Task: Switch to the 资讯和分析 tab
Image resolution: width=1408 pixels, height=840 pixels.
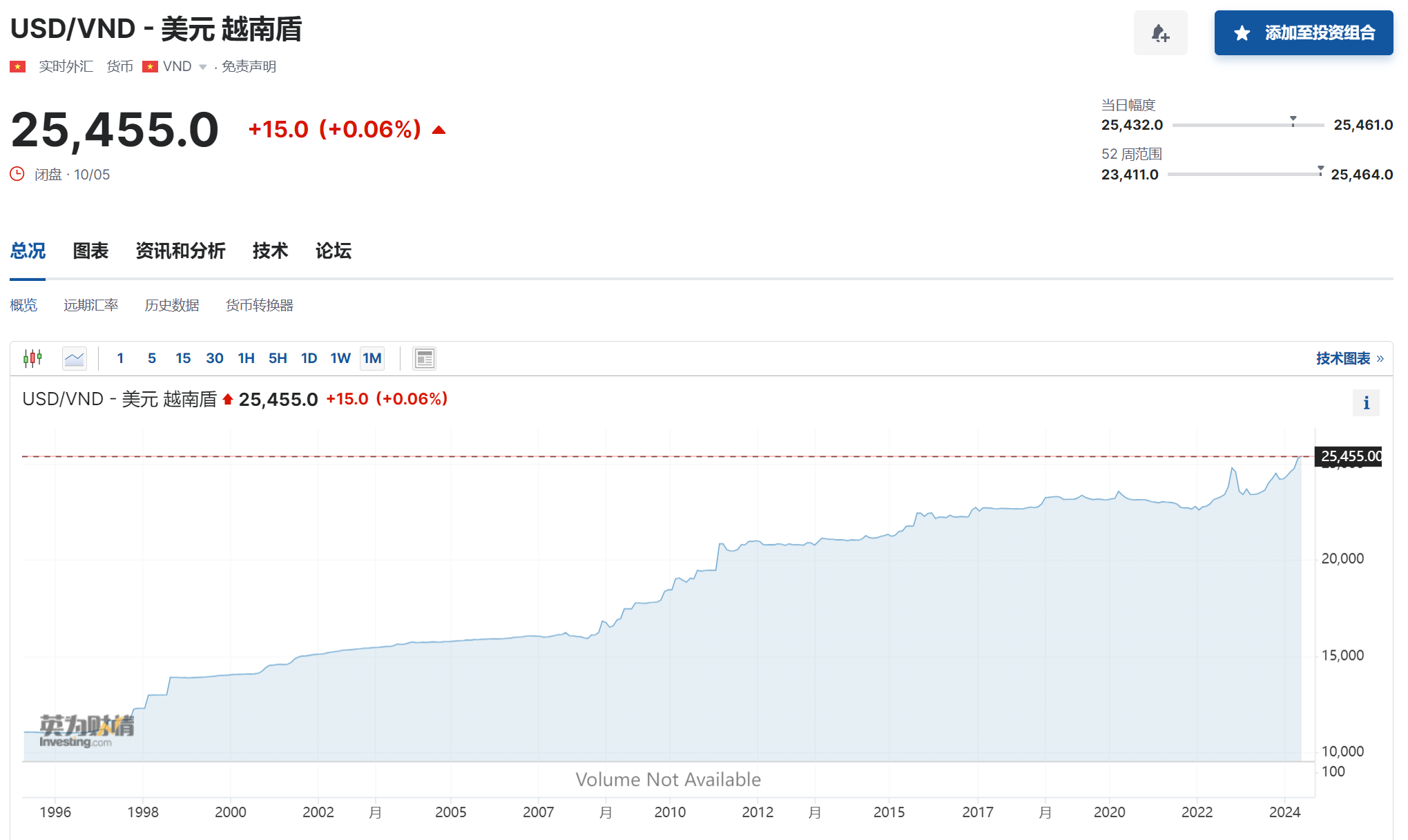Action: pos(180,251)
